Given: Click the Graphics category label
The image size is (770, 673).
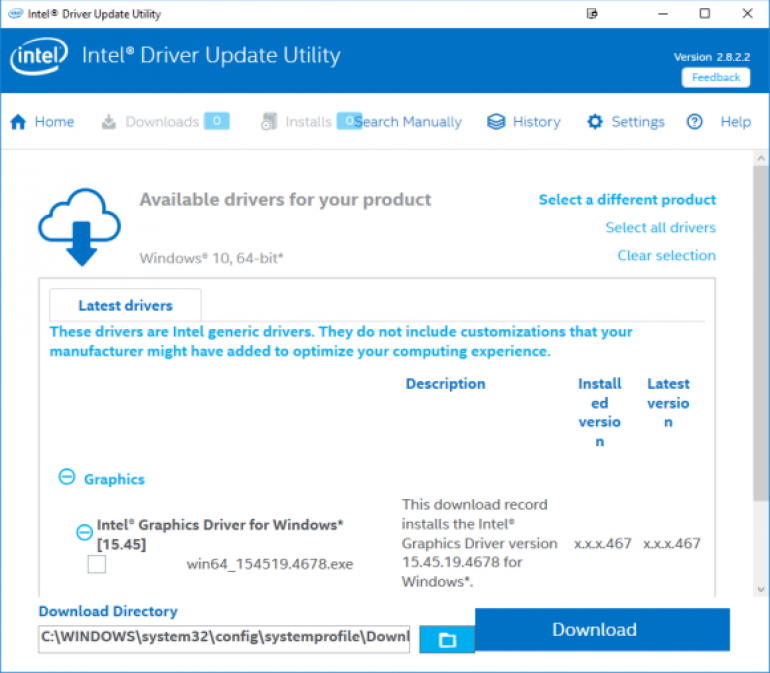Looking at the screenshot, I should (114, 479).
